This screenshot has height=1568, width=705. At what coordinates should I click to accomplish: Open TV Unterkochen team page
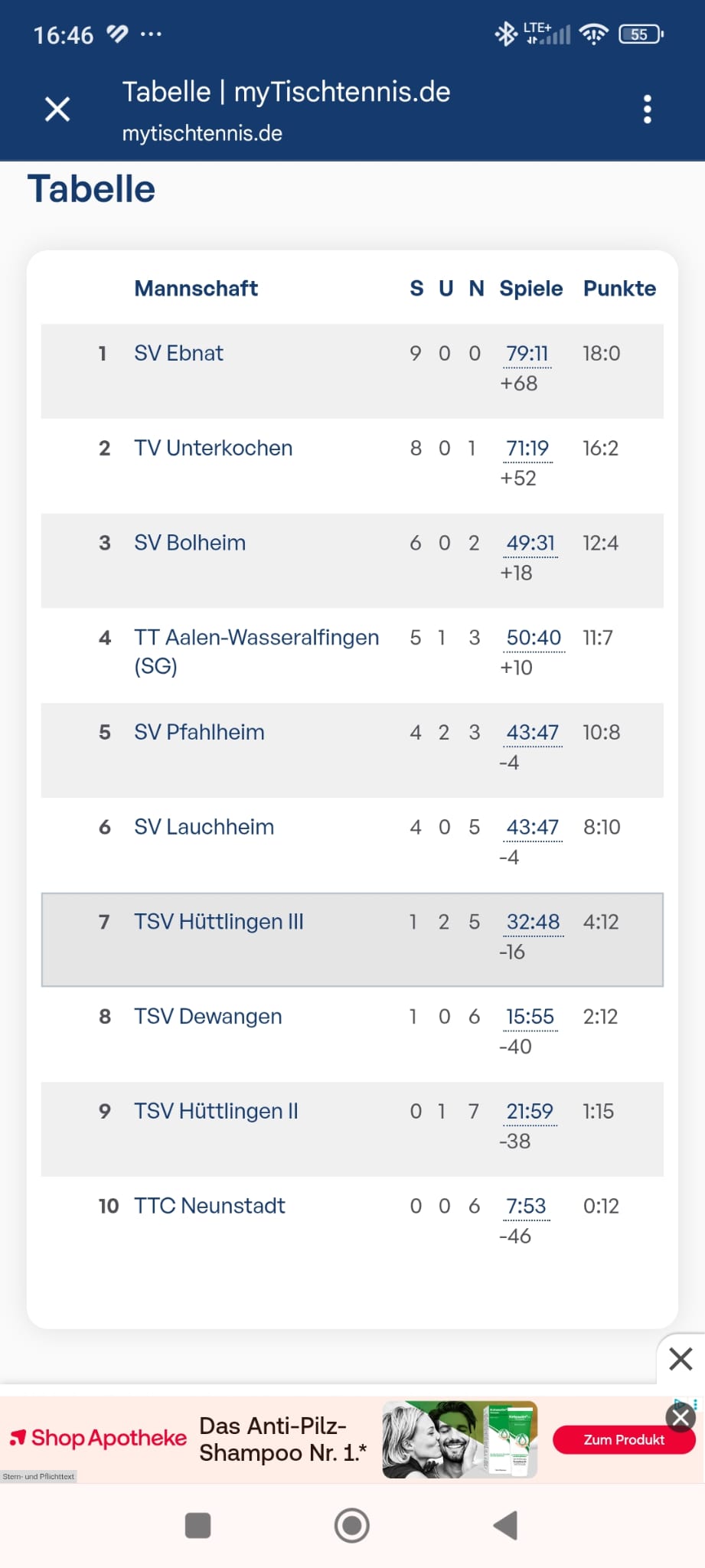[x=213, y=449]
